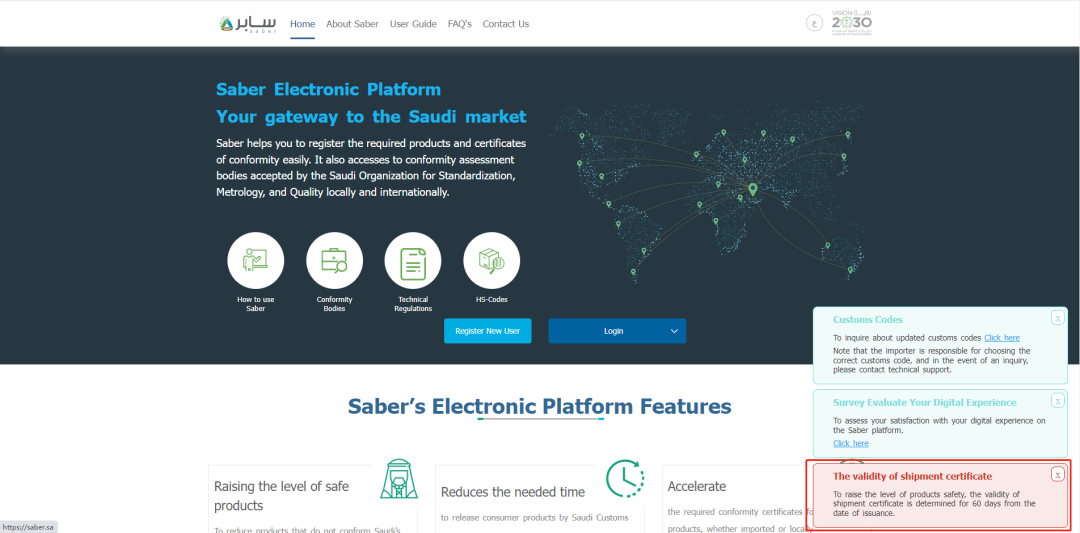Click the clock icon above Reduces needed time

pos(624,479)
